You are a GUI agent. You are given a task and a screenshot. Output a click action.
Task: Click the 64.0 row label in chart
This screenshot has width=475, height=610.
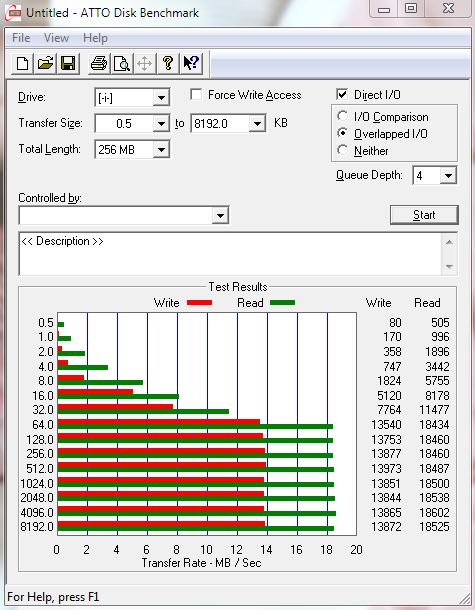click(43, 424)
